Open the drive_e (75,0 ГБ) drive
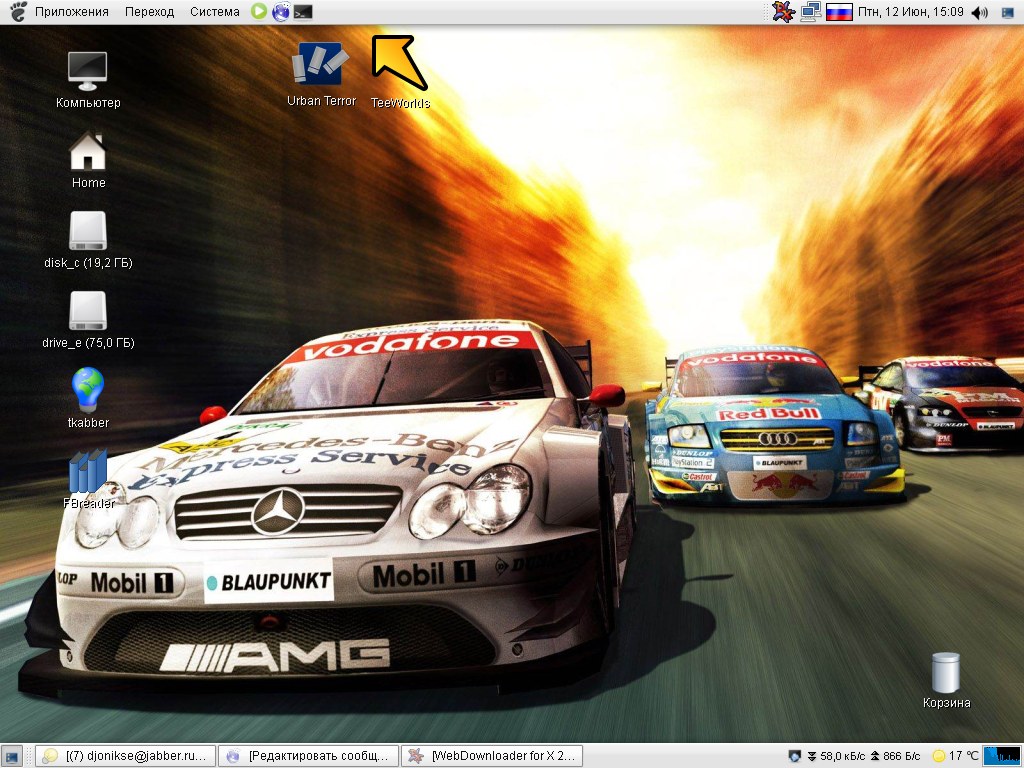 [88, 311]
